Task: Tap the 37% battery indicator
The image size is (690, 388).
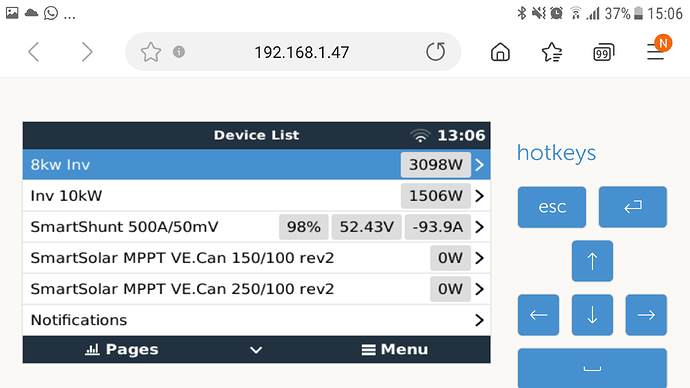Action: [x=624, y=14]
